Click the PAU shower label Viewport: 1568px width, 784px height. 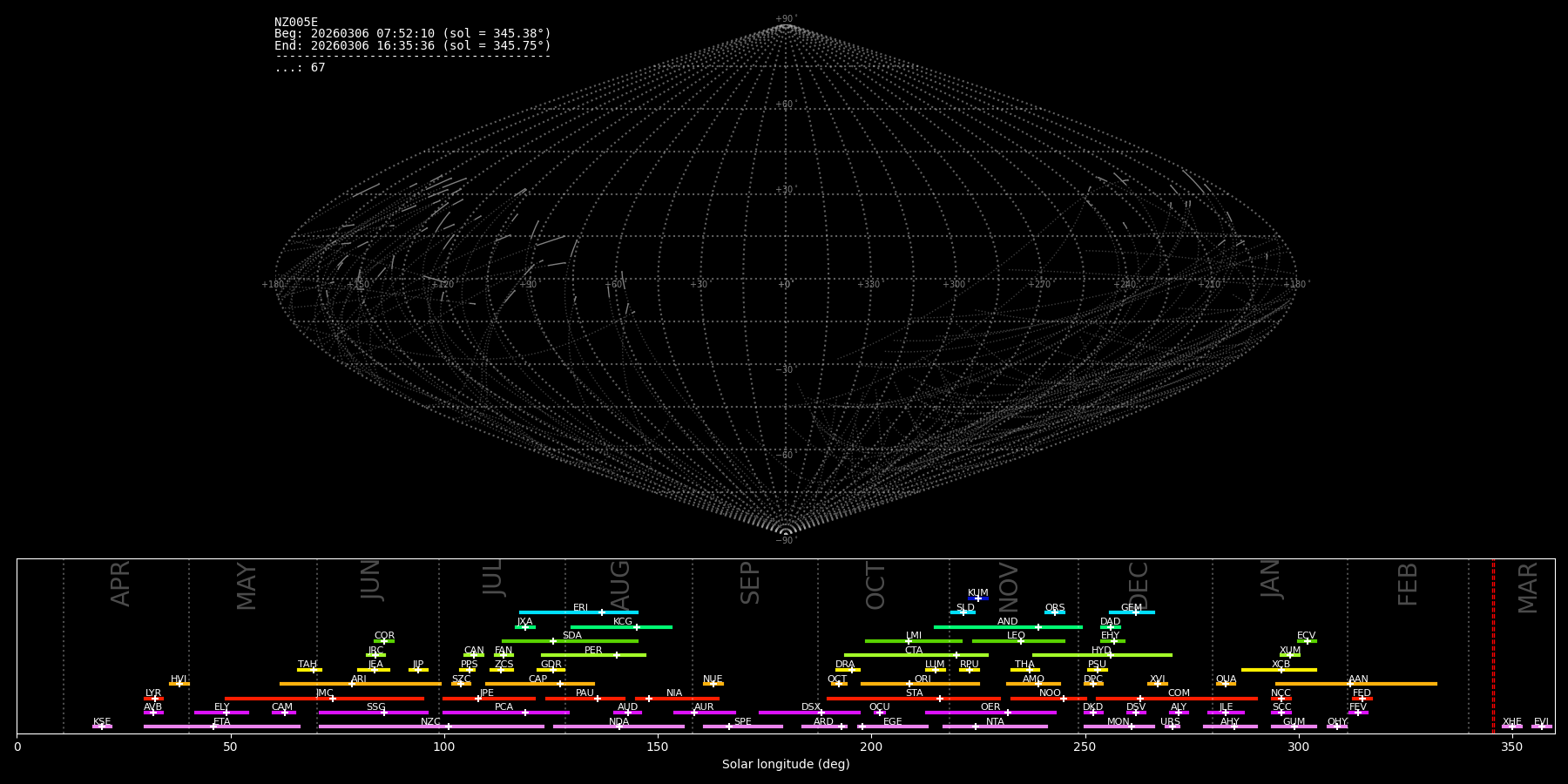click(585, 693)
